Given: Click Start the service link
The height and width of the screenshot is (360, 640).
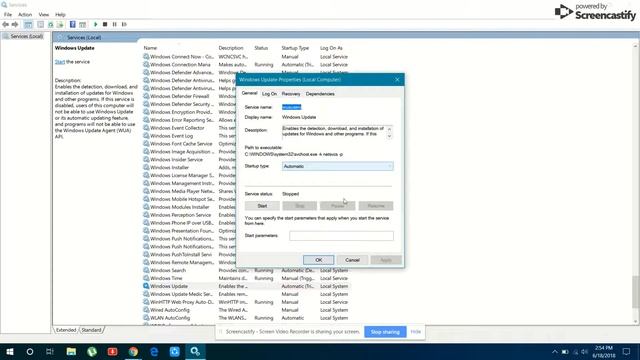Looking at the screenshot, I should 60,62.
